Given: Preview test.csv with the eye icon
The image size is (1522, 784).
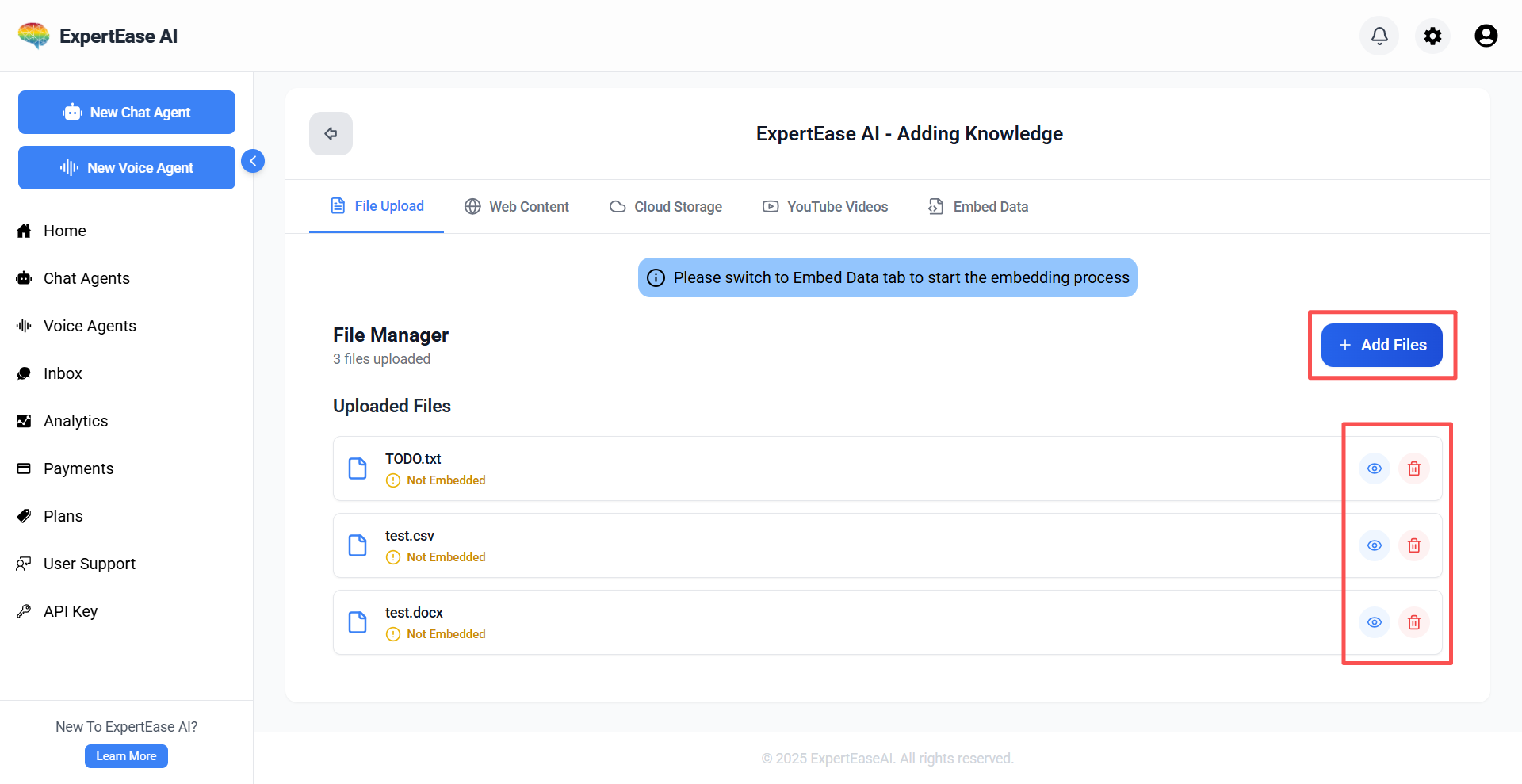Looking at the screenshot, I should coord(1375,545).
